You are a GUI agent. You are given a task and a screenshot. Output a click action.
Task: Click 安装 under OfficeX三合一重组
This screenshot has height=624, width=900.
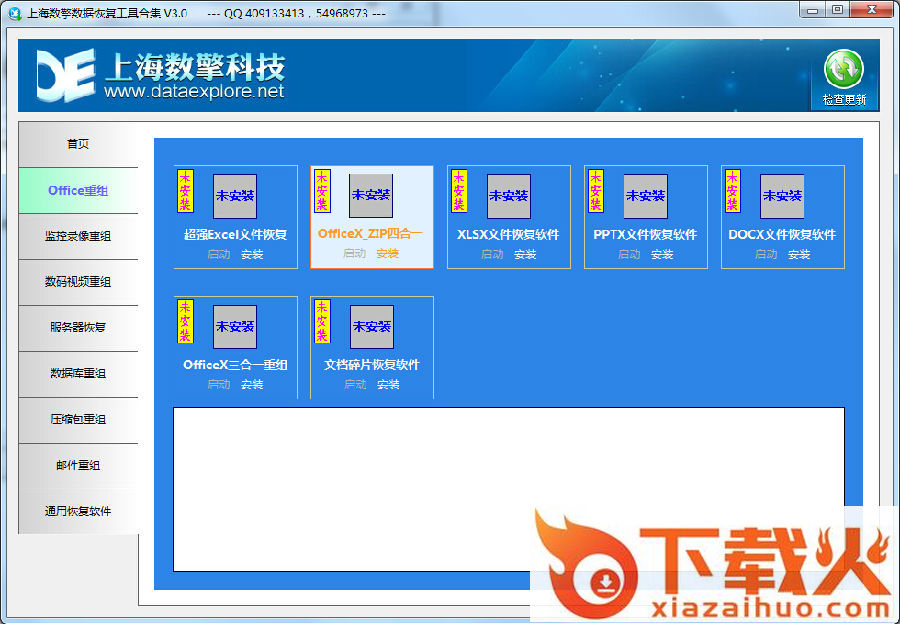(x=252, y=385)
